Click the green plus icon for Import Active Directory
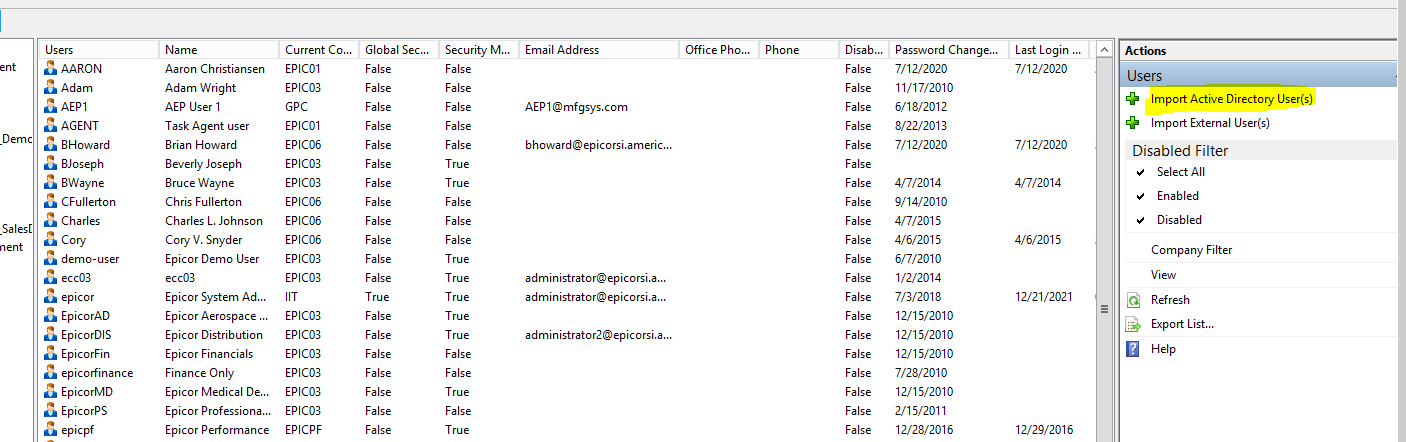 pos(1133,99)
